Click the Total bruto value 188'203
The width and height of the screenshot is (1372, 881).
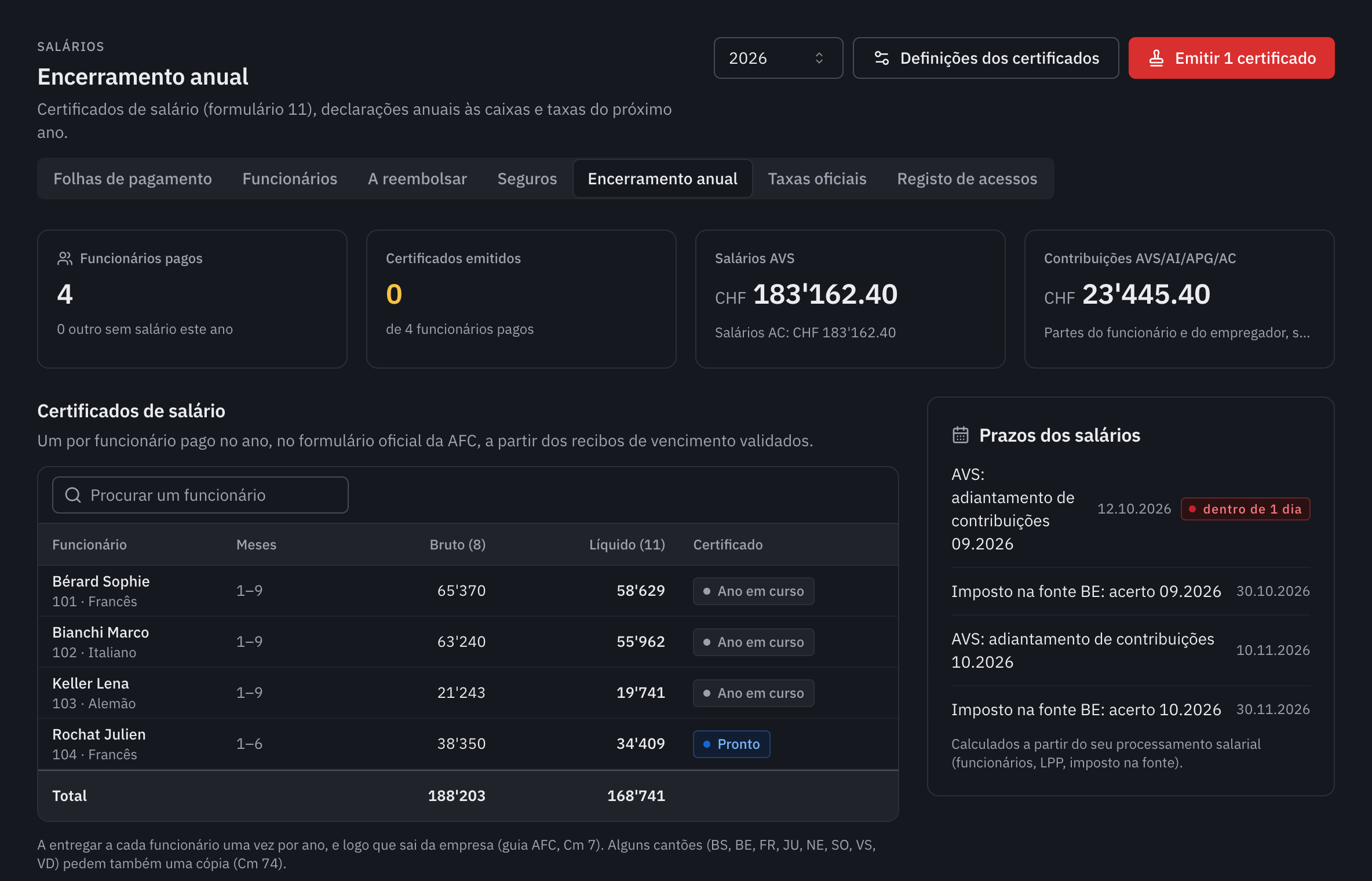(457, 795)
